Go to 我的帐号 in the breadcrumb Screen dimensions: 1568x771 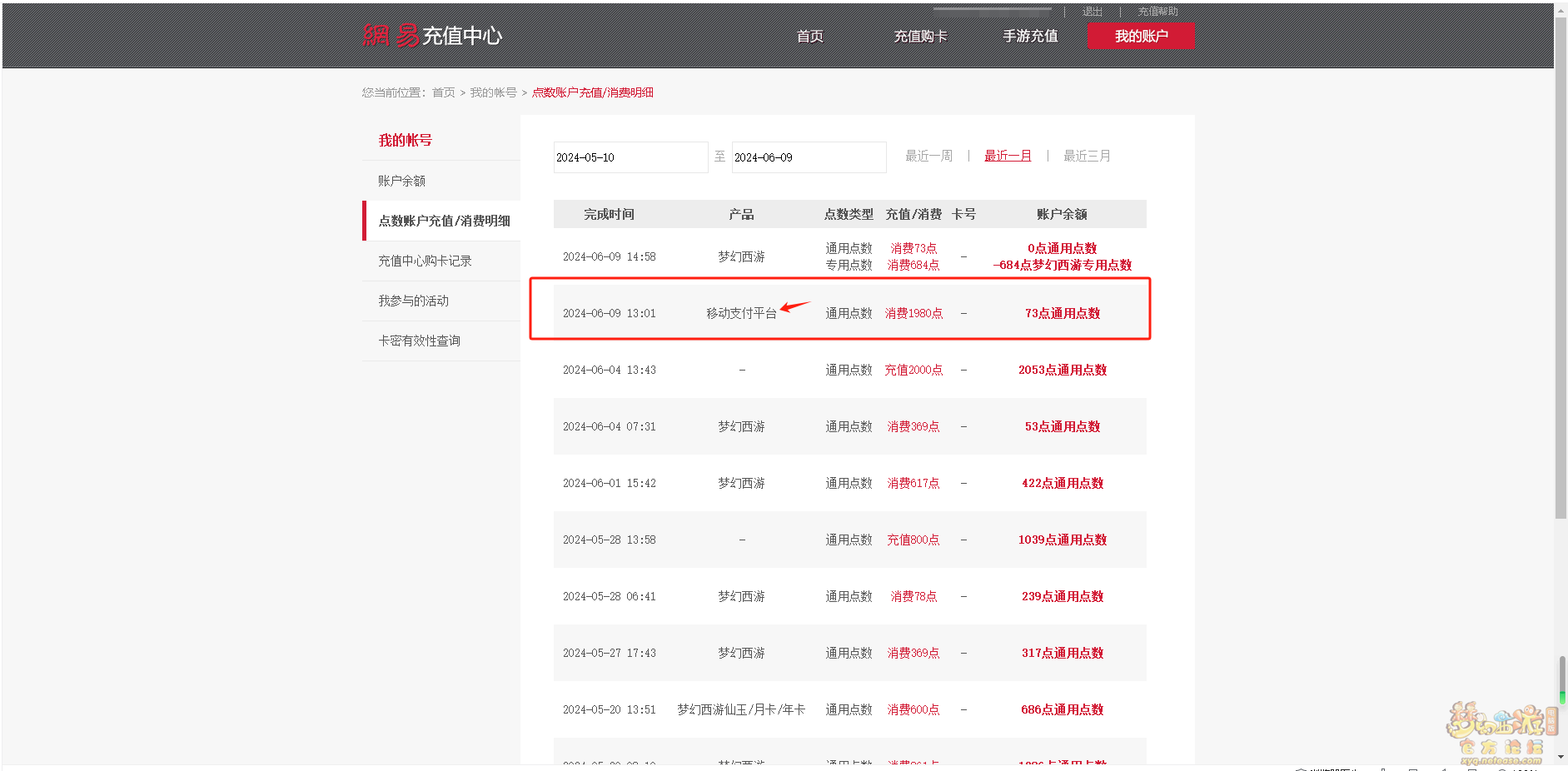tap(493, 92)
